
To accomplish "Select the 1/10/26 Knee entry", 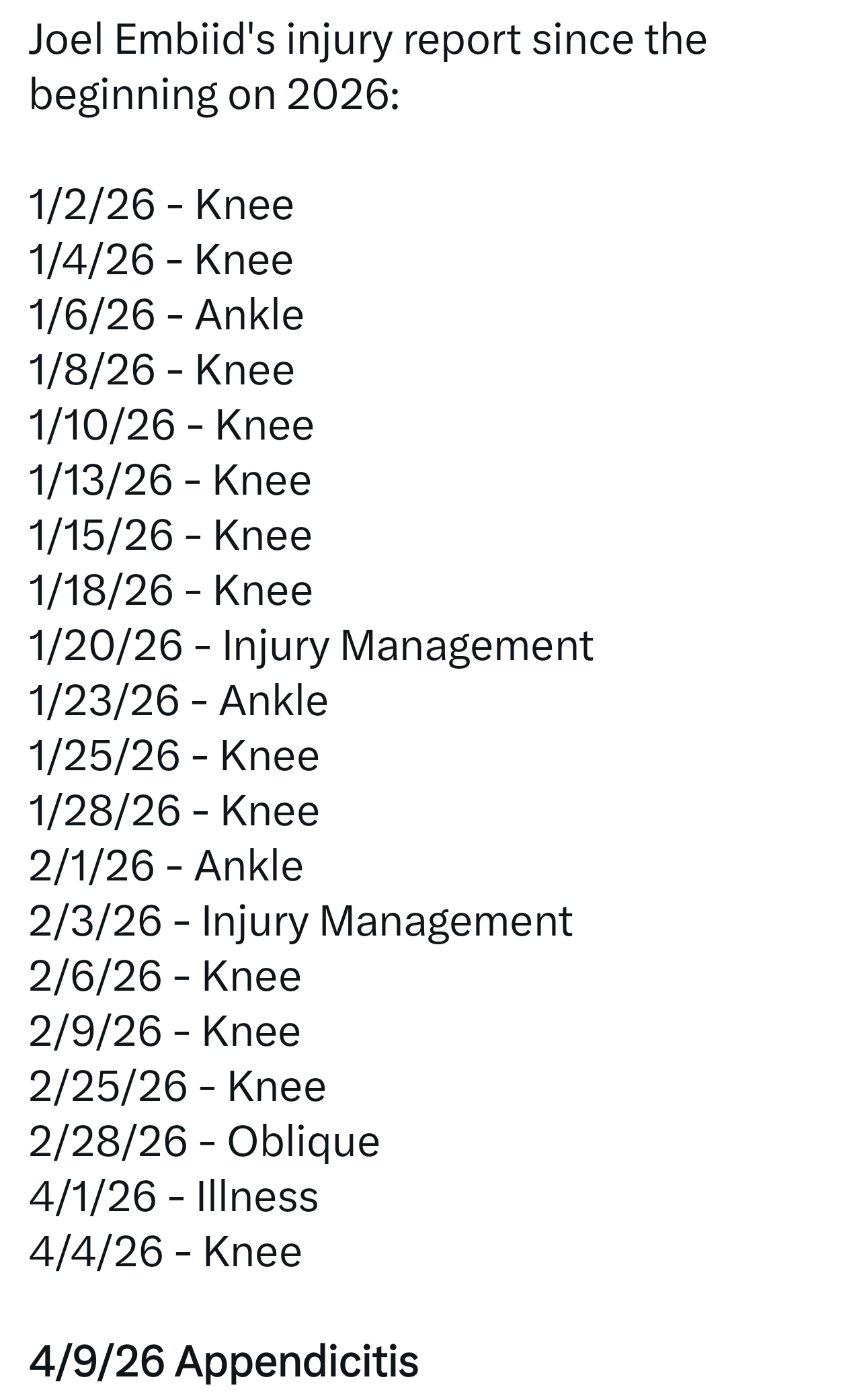I will 171,425.
